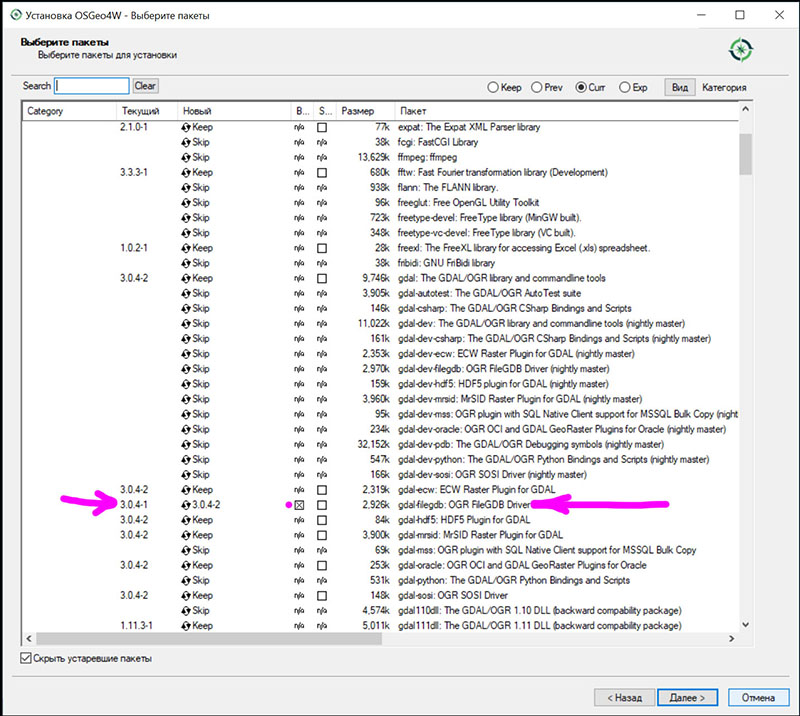Uncheck Hide obsolete packages checkbox
The height and width of the screenshot is (716, 800).
[x=26, y=658]
